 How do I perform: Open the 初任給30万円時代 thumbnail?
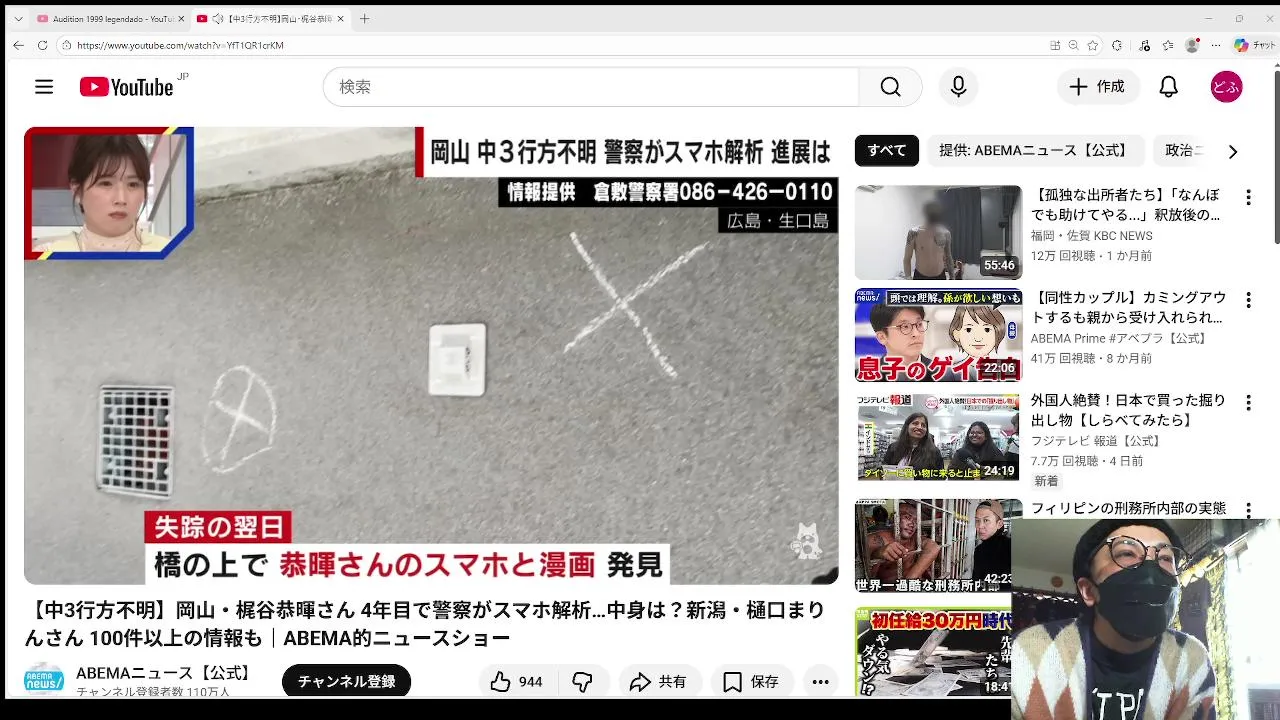pos(933,652)
